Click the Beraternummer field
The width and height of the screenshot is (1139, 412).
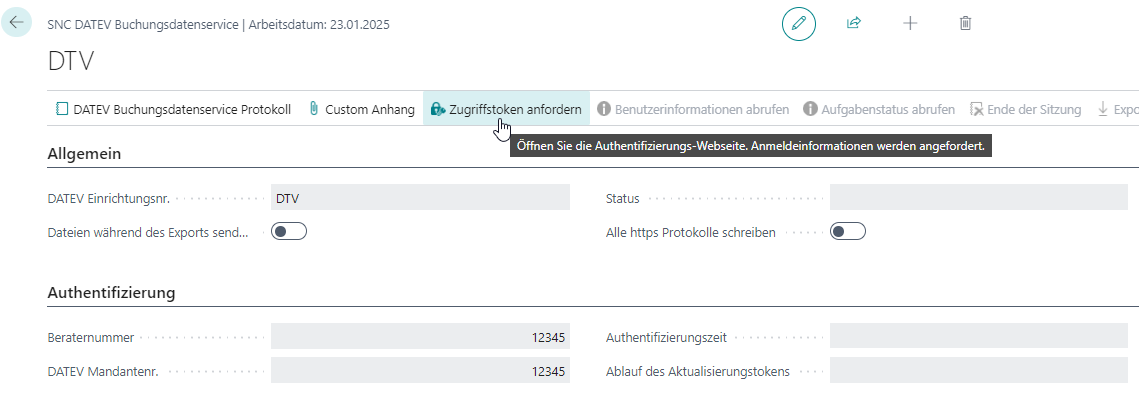pyautogui.click(x=420, y=337)
